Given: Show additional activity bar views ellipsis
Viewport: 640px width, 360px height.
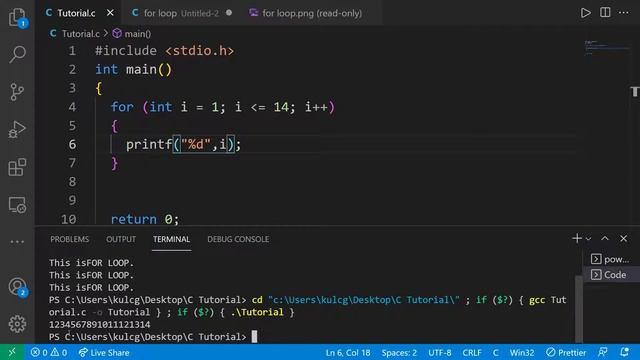Looking at the screenshot, I should point(17,242).
